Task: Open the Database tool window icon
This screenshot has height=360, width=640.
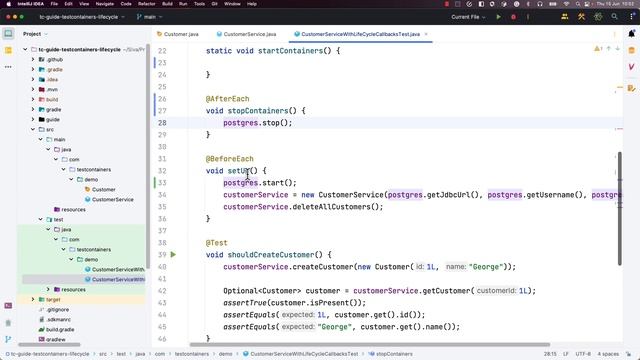Action: 631,50
